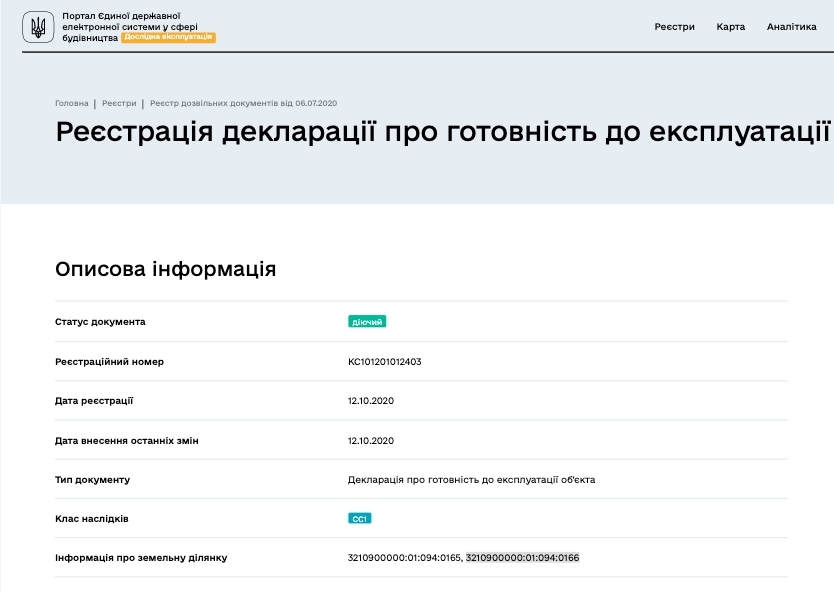Click the Декларація про готовність document type value

pos(471,480)
